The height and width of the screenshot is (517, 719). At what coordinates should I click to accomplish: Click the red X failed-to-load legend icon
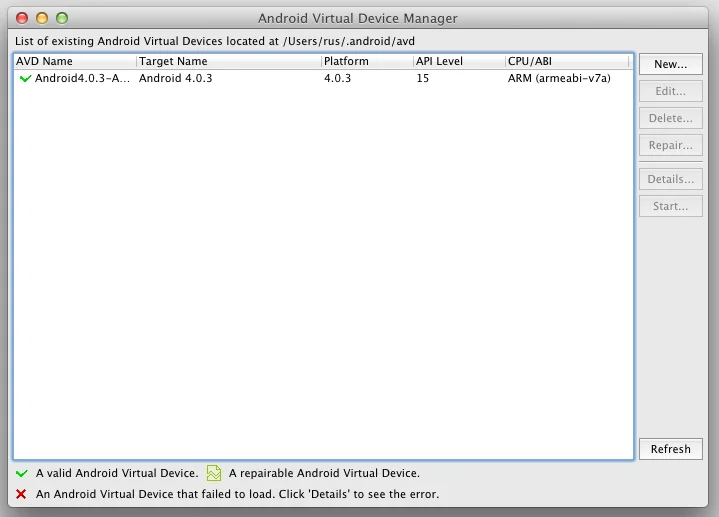[x=21, y=494]
